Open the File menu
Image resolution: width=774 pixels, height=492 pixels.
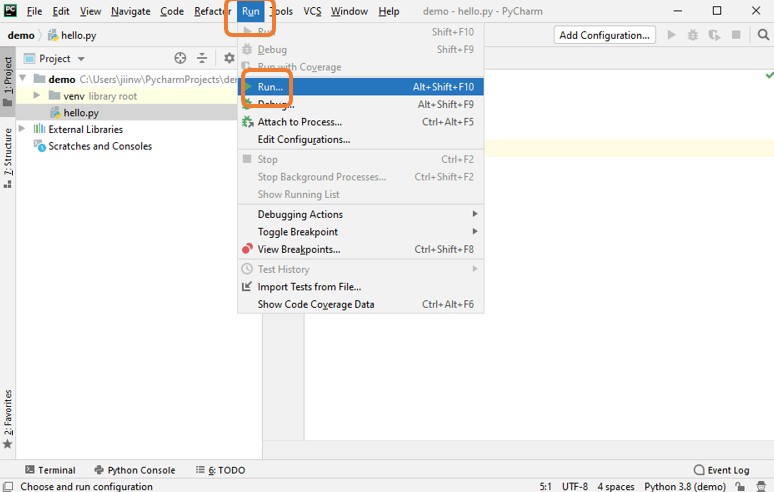point(34,11)
